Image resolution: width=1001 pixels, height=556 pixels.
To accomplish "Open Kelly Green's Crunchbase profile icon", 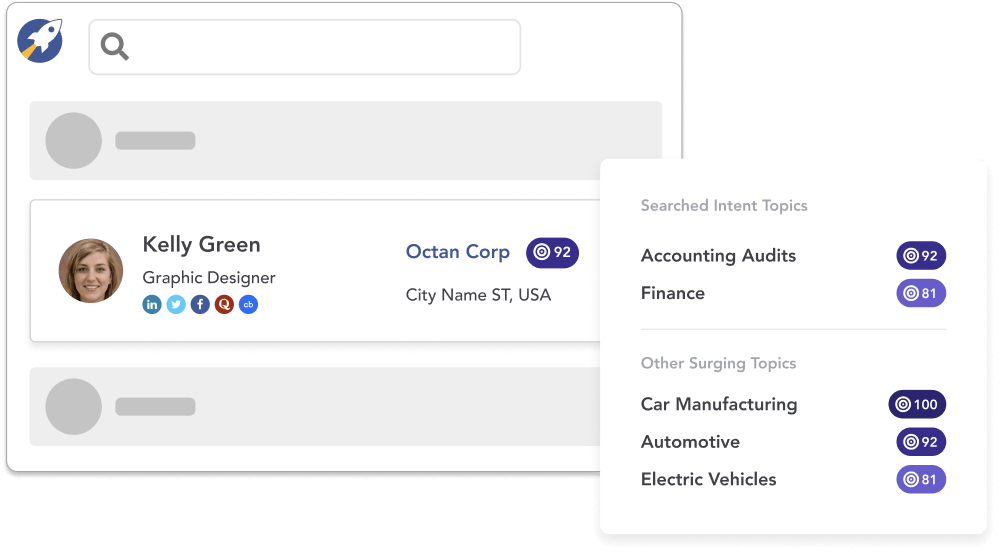I will tap(248, 305).
